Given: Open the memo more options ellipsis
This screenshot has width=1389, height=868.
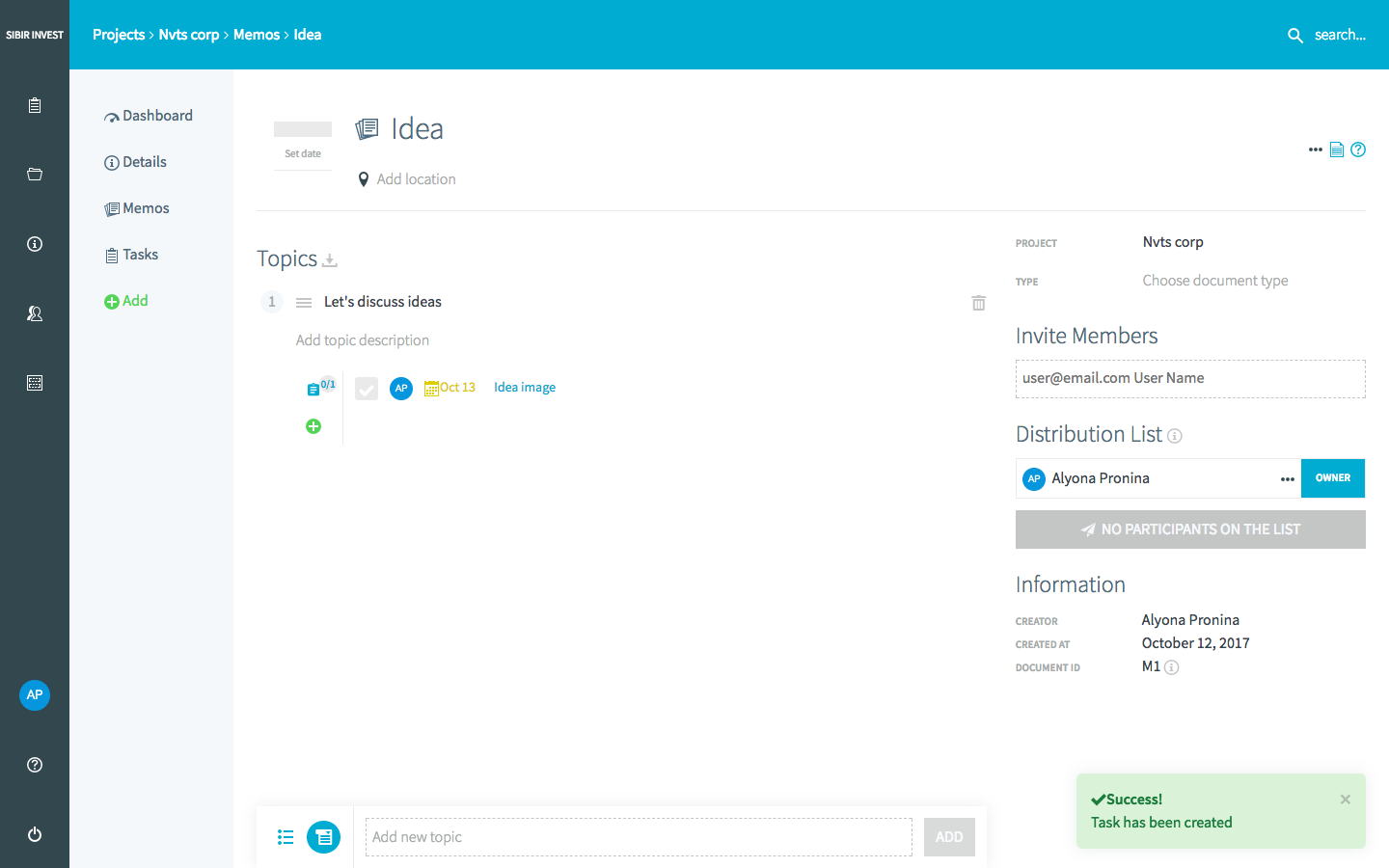Looking at the screenshot, I should point(1316,149).
